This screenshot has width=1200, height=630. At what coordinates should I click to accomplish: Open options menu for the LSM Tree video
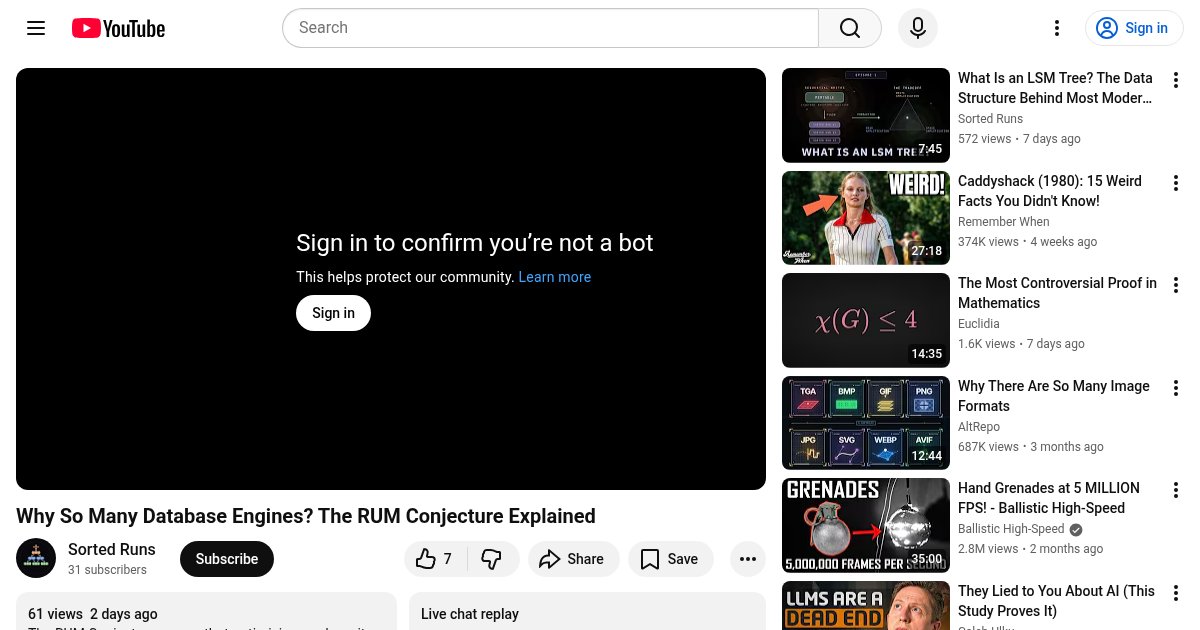(x=1176, y=80)
